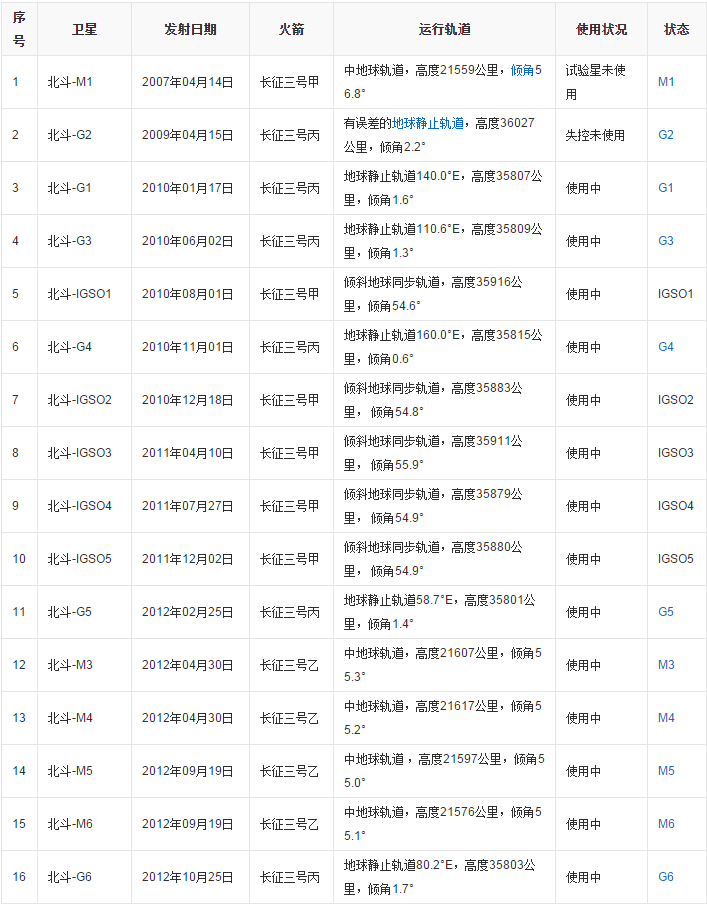Select the 失控未使用 usage status cell
Screen dimensions: 707x904
pos(595,135)
